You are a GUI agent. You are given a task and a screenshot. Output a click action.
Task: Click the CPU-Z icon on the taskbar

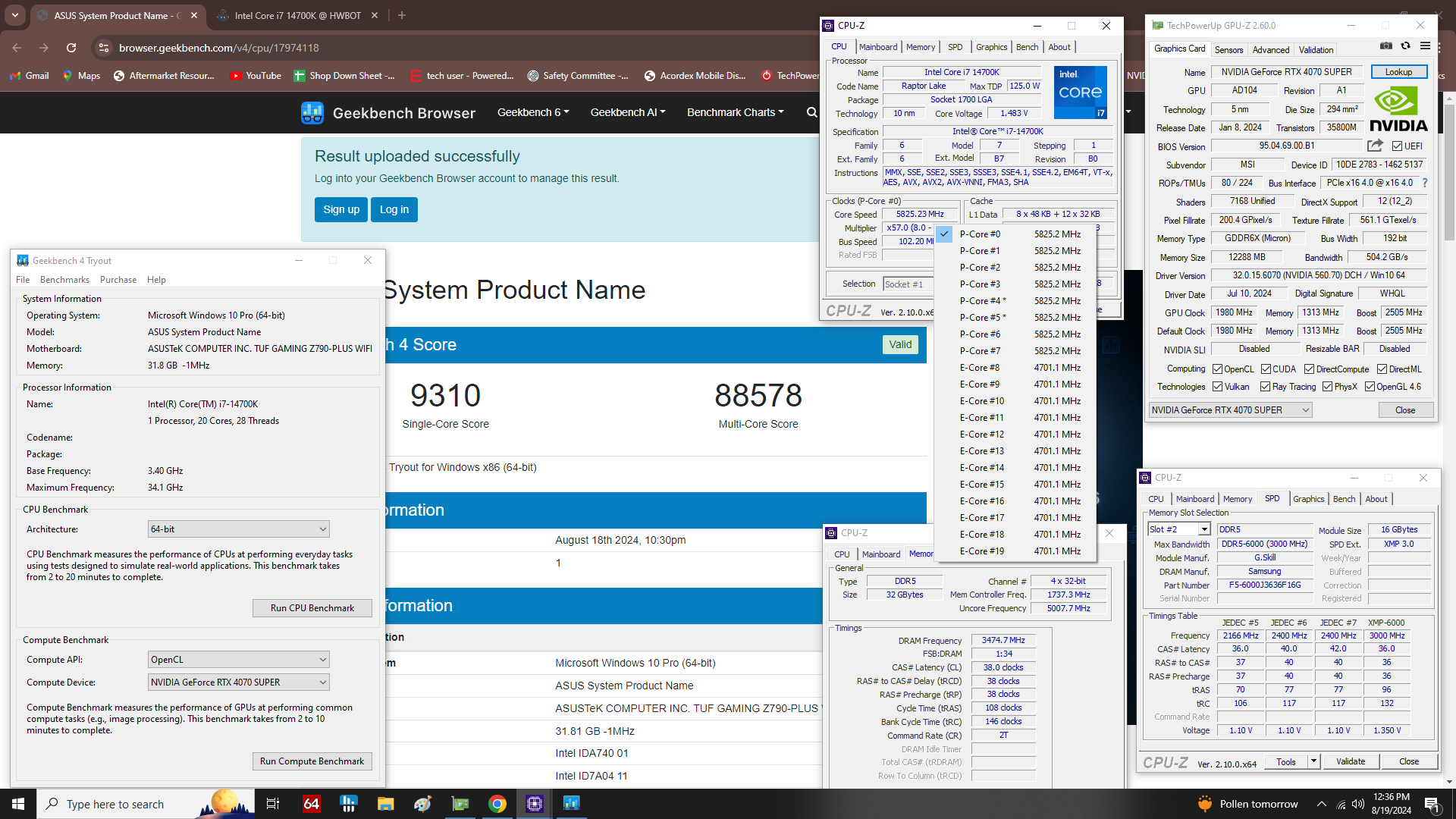[x=535, y=804]
